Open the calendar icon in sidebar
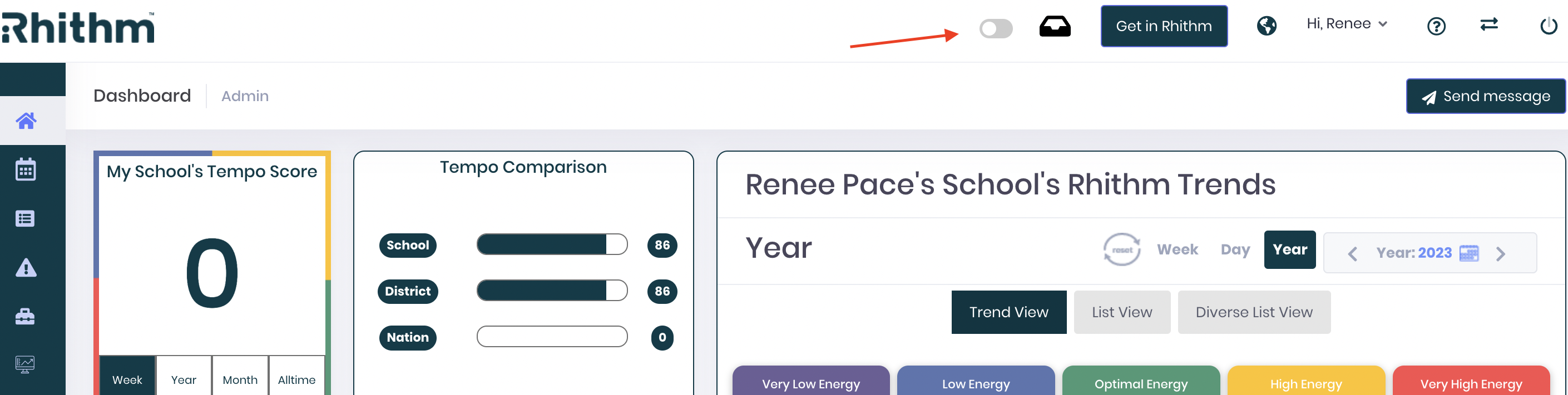Viewport: 1568px width, 395px height. click(x=26, y=169)
